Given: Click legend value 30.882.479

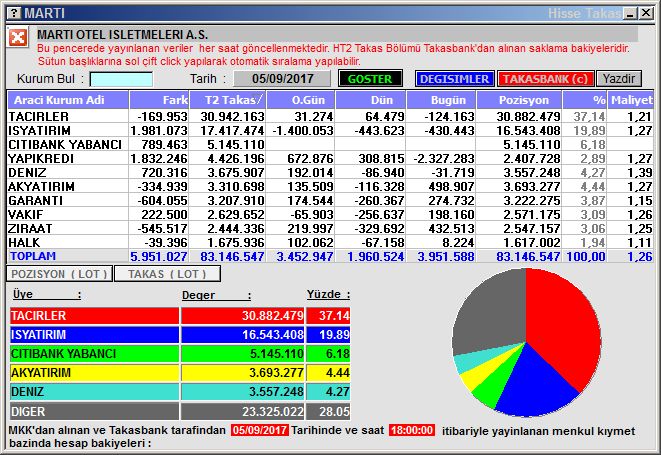Looking at the screenshot, I should (273, 316).
